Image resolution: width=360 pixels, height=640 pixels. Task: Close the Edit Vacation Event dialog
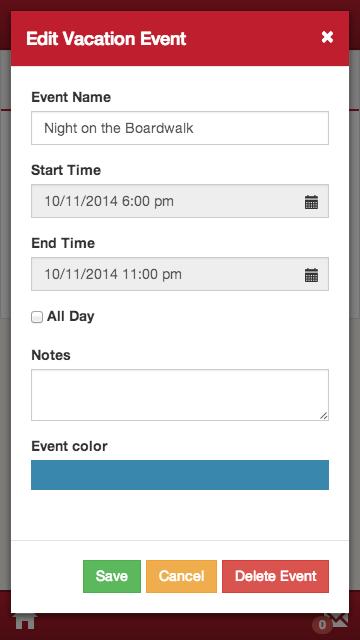pyautogui.click(x=327, y=38)
